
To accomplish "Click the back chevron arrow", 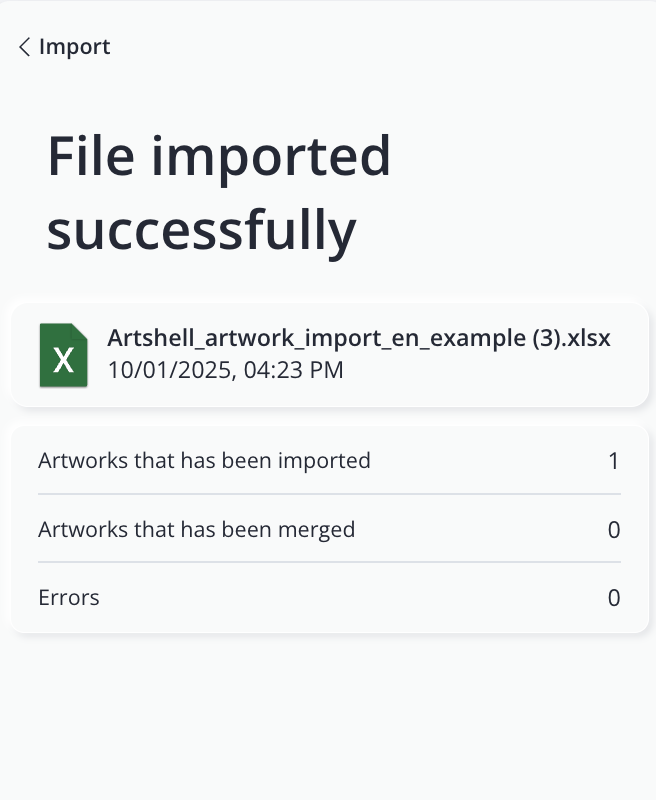I will [x=24, y=47].
